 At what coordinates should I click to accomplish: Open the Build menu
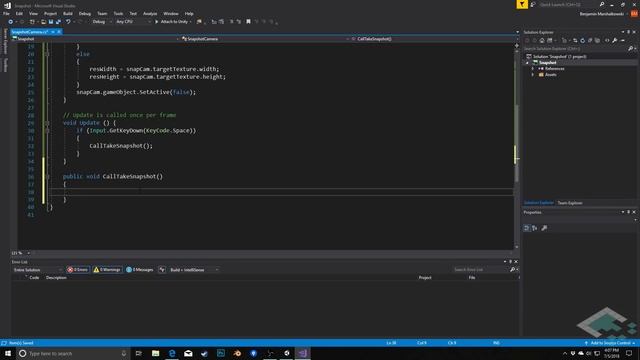(68, 13)
